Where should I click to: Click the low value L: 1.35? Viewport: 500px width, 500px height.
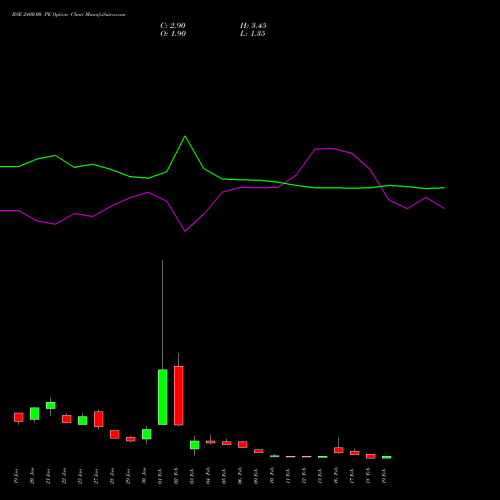pos(253,34)
